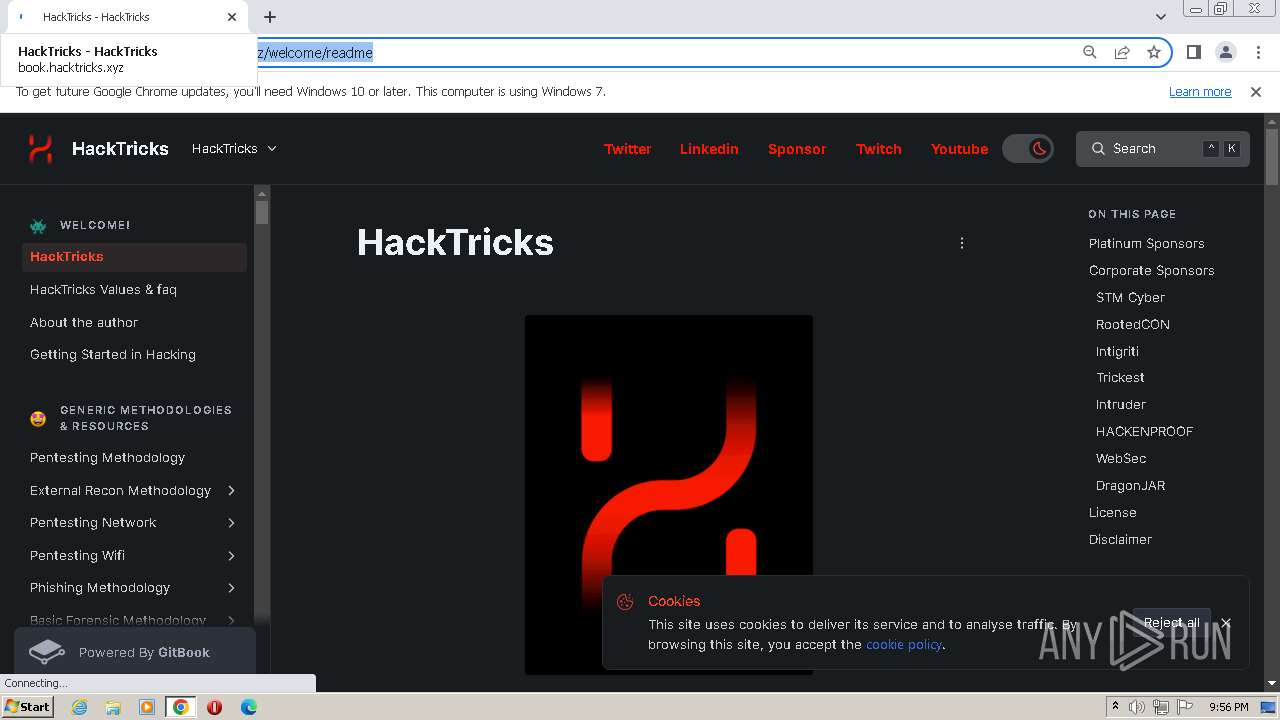Open the Twitch link
The image size is (1280, 720).
pos(879,148)
